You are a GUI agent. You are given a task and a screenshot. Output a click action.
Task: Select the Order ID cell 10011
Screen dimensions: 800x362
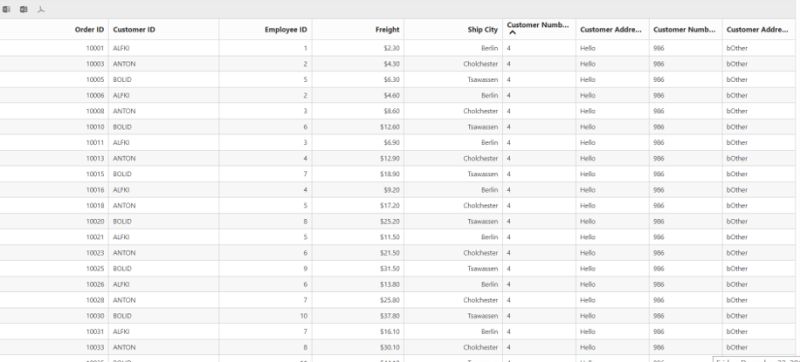94,143
